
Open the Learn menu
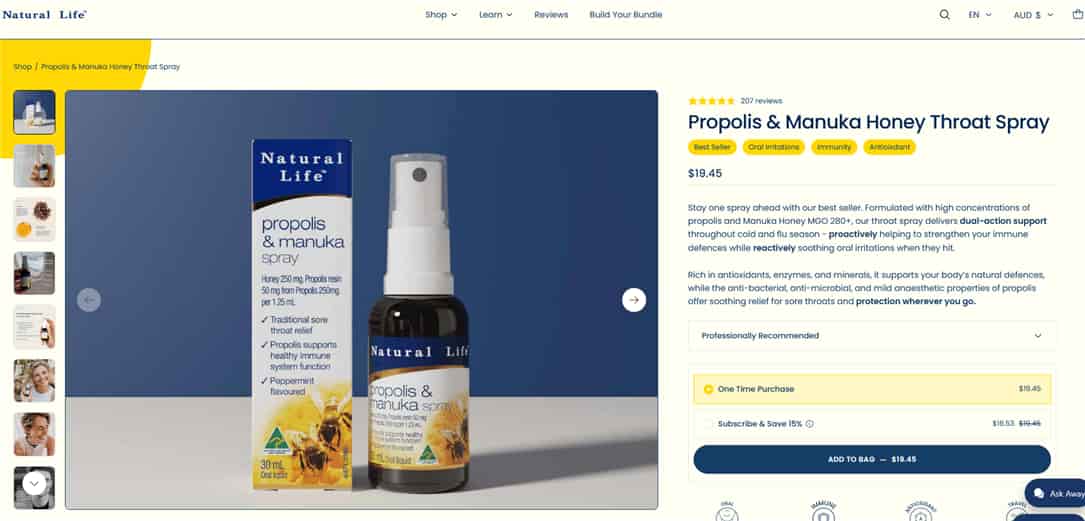[495, 15]
